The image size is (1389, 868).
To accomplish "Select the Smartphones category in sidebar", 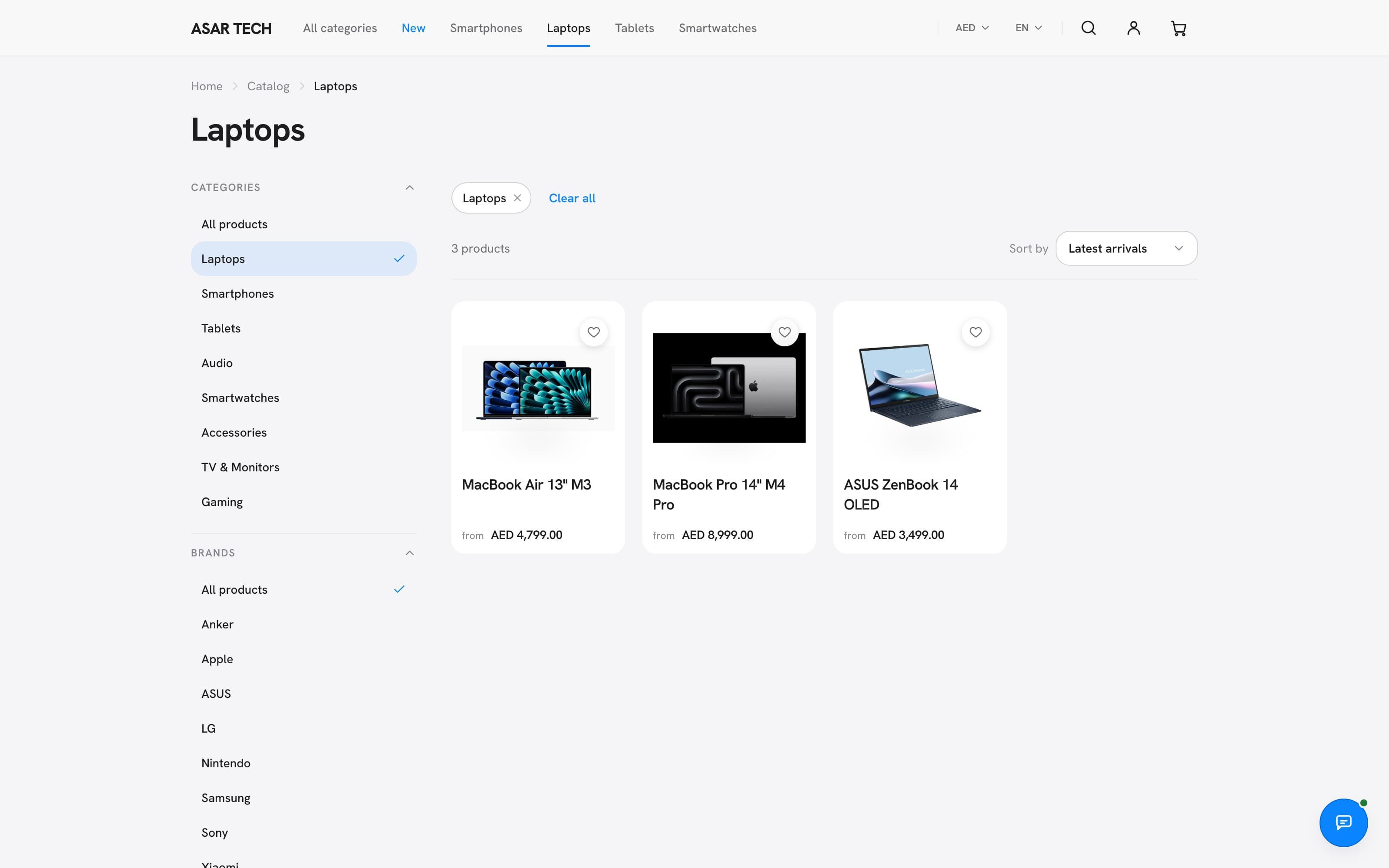I will click(x=304, y=294).
